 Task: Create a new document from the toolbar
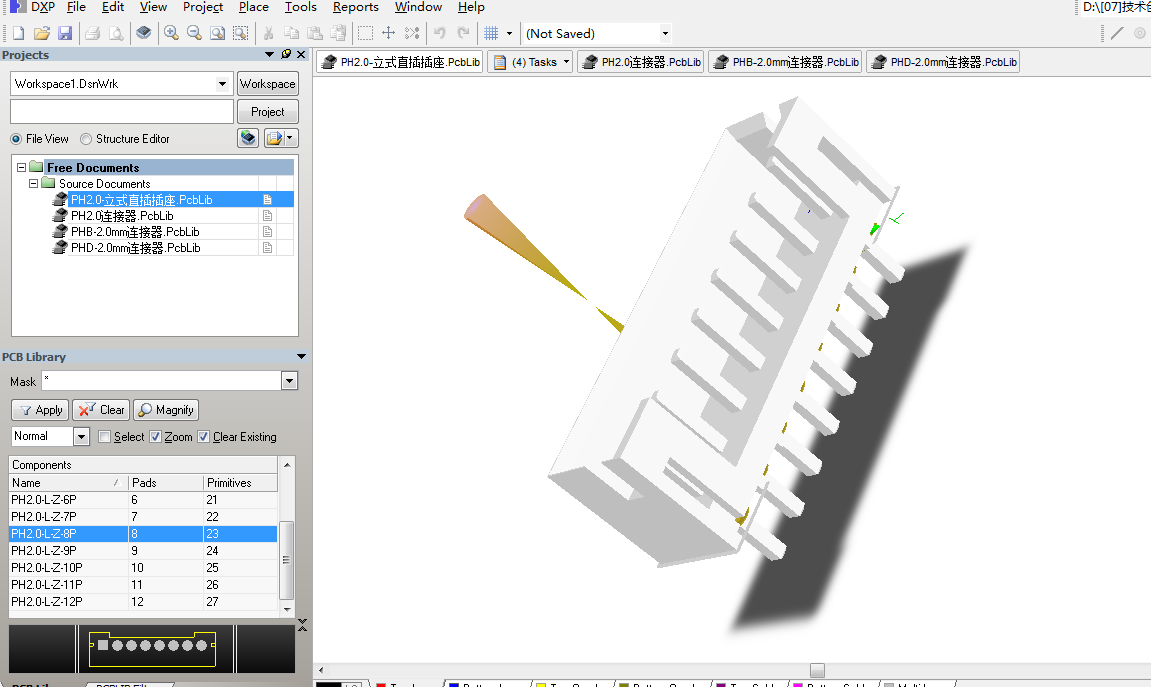pos(18,33)
